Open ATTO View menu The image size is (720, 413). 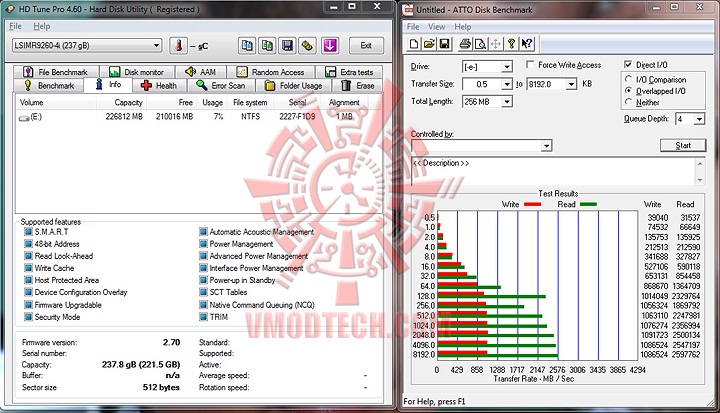[437, 27]
